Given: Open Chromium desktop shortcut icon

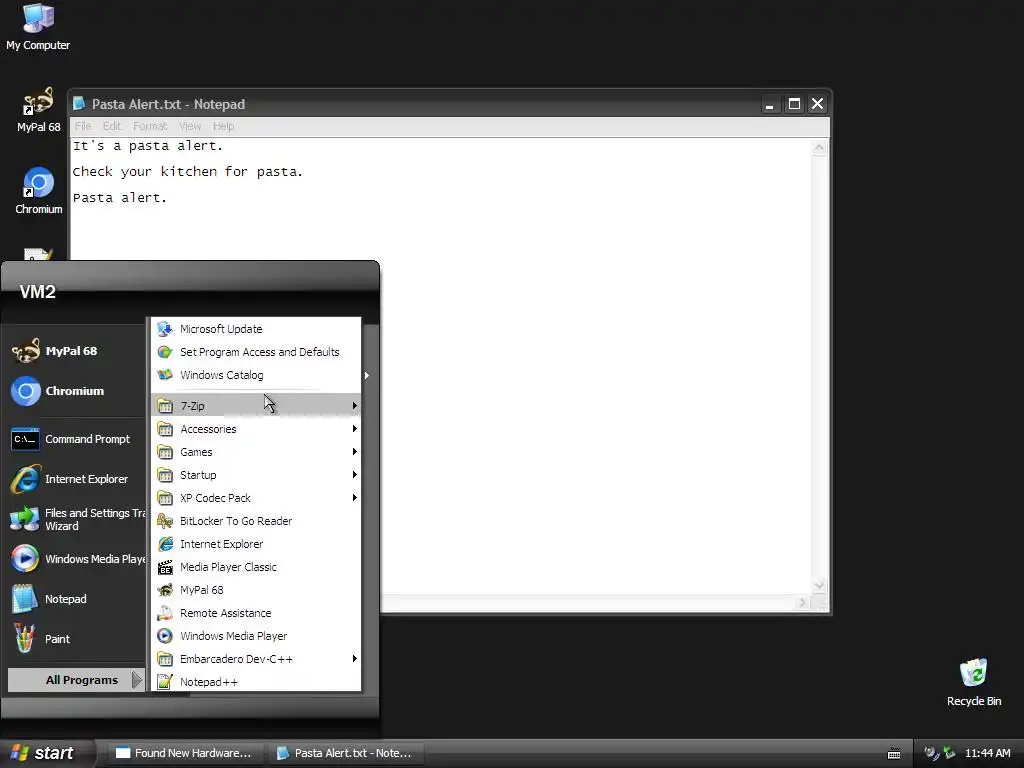Looking at the screenshot, I should 39,191.
